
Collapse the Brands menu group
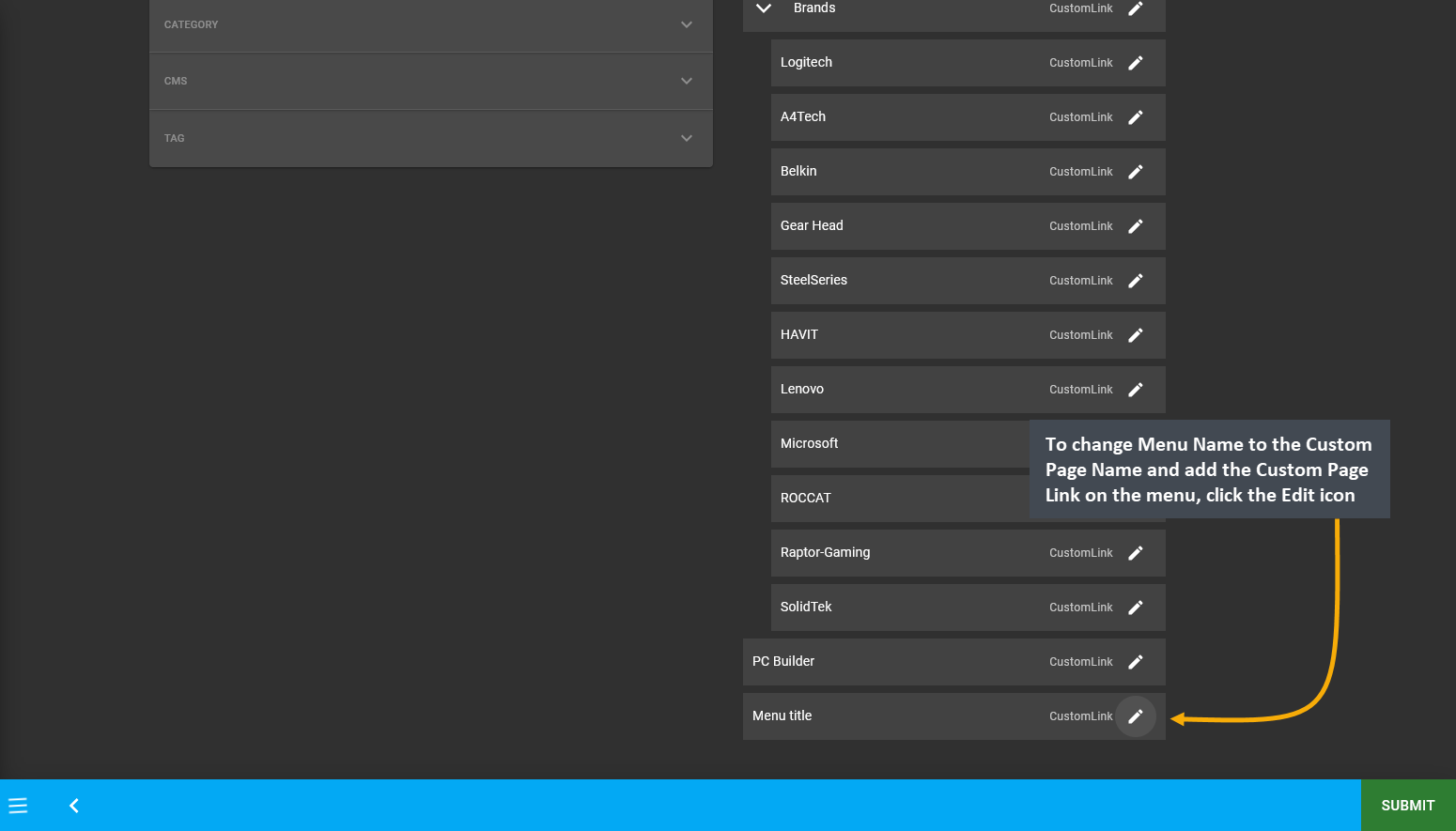[x=764, y=8]
